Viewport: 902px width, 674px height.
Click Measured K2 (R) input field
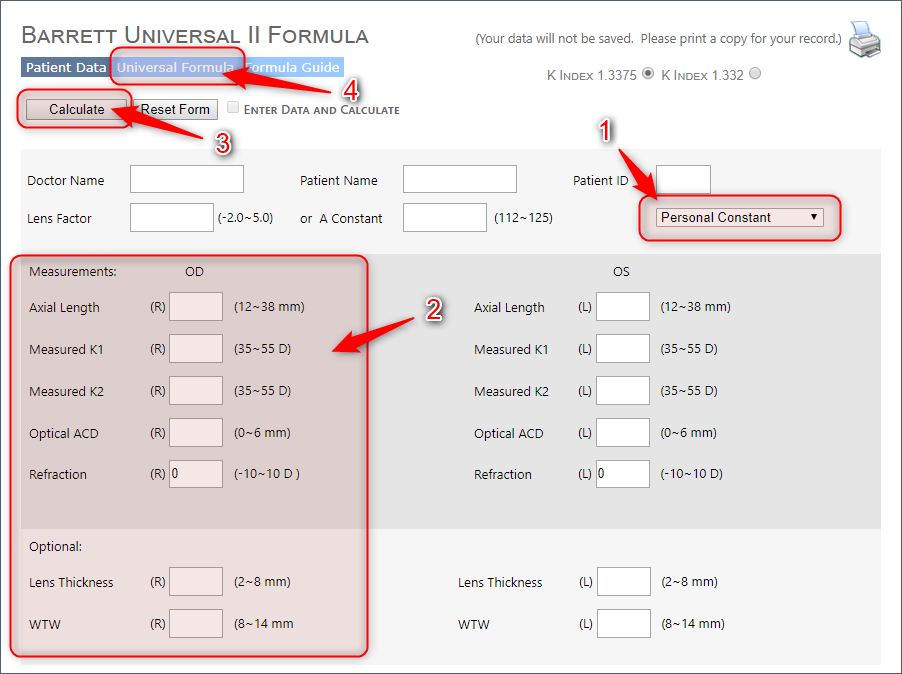(196, 390)
